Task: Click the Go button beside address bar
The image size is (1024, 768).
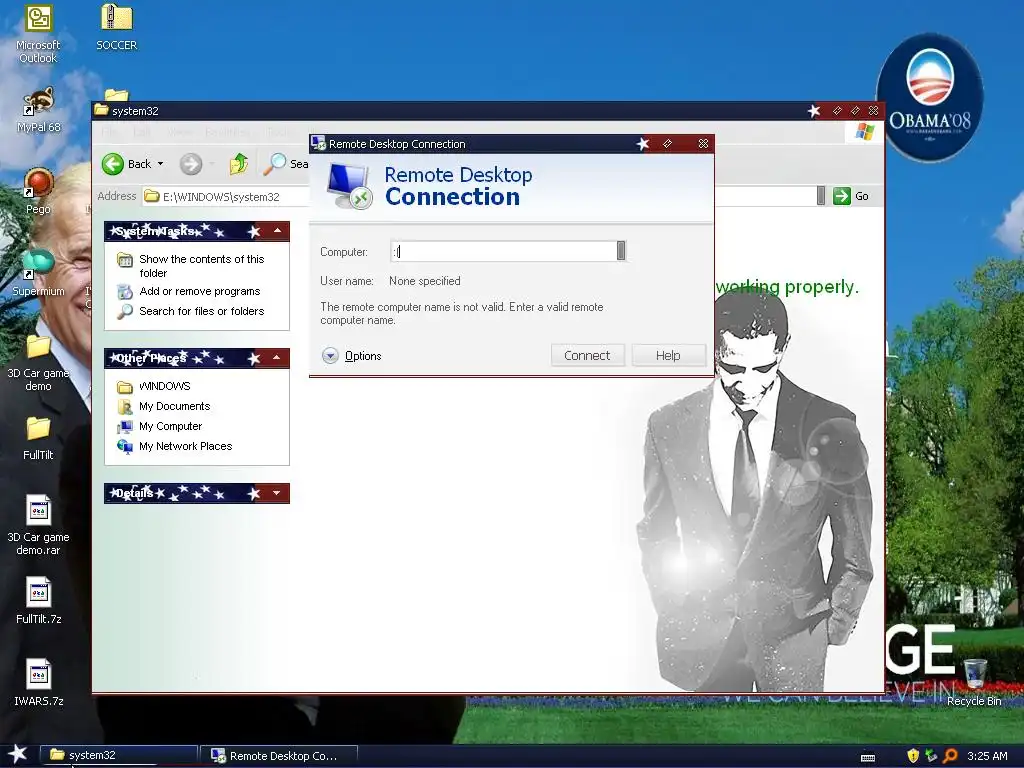Action: (851, 196)
